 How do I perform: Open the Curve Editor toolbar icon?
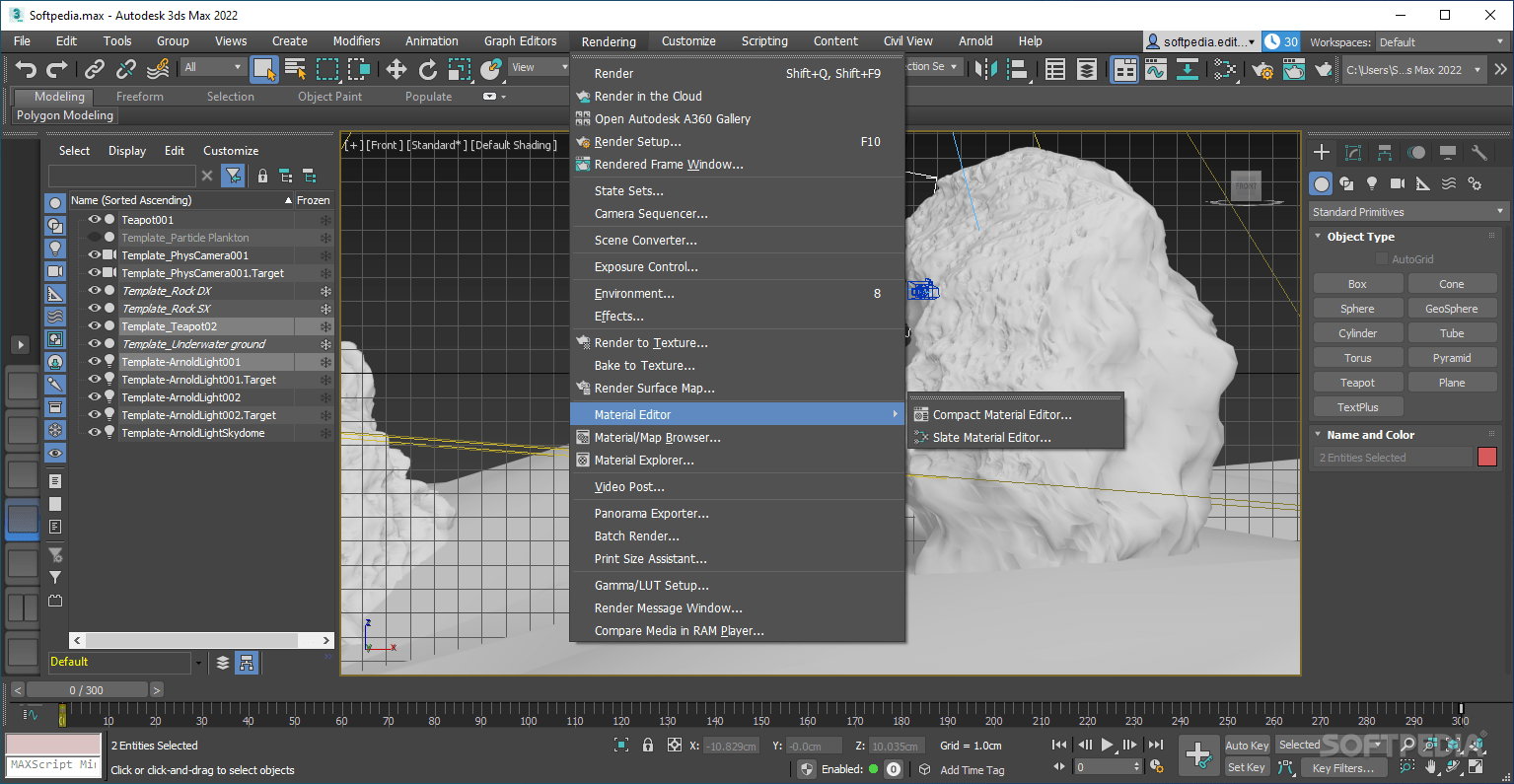point(1155,70)
